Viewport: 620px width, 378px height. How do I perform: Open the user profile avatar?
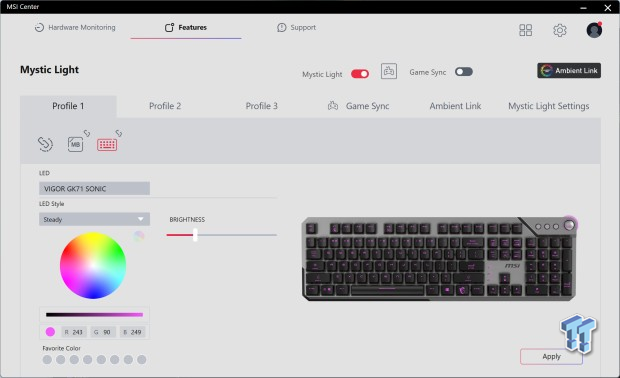coord(594,30)
